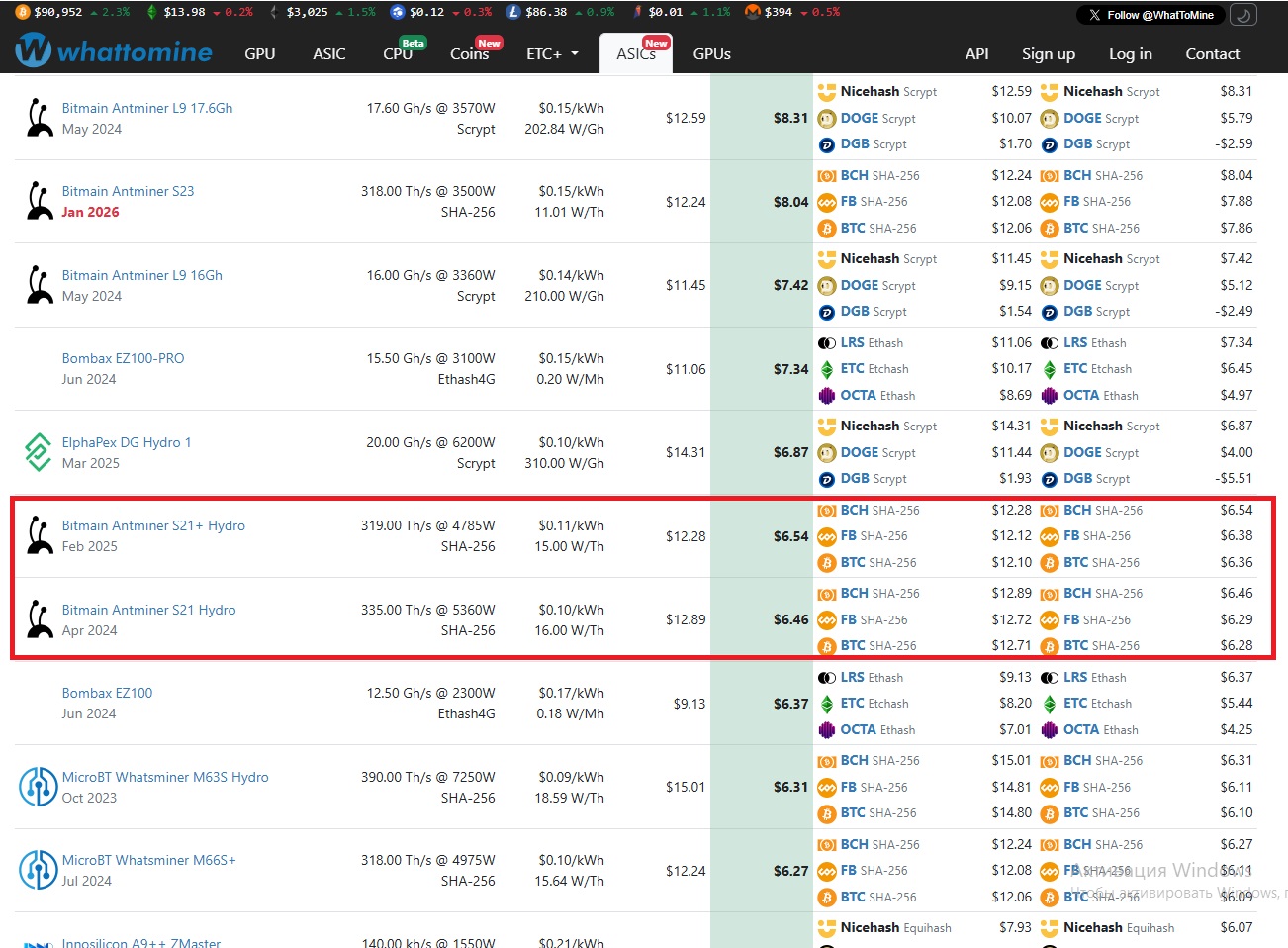The width and height of the screenshot is (1288, 948).
Task: Click the '390.00 Th/s @ 7250W' hashrate text
Action: 427,777
